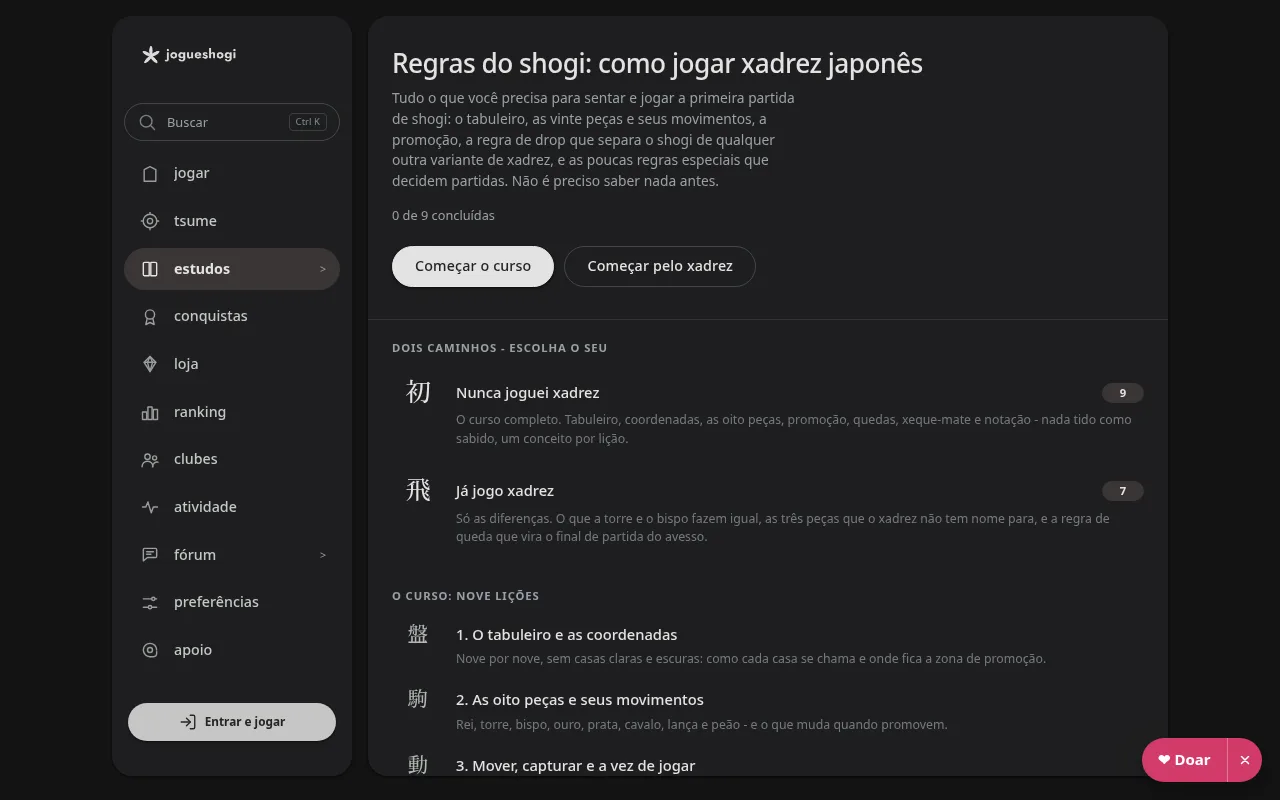Image resolution: width=1280 pixels, height=800 pixels.
Task: Click the Ctrl K shortcut badge
Action: point(308,122)
